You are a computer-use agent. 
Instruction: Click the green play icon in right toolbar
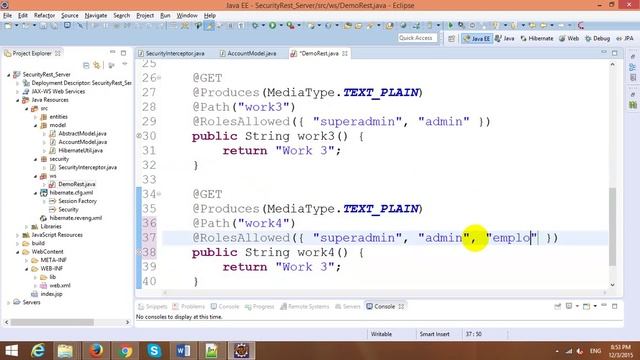click(451, 26)
